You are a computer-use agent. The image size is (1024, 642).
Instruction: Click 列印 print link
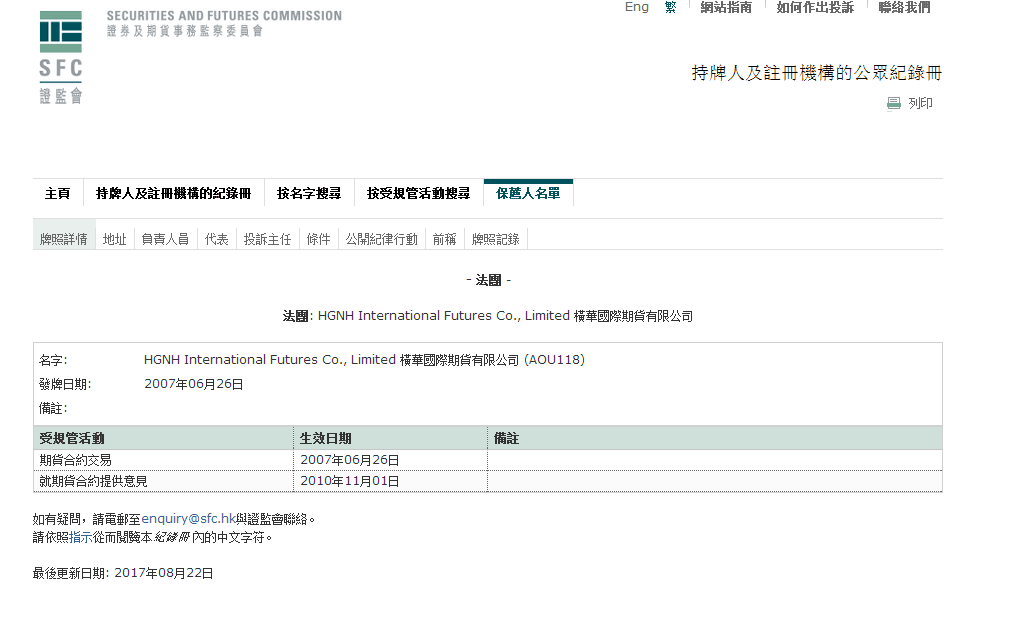coord(920,103)
